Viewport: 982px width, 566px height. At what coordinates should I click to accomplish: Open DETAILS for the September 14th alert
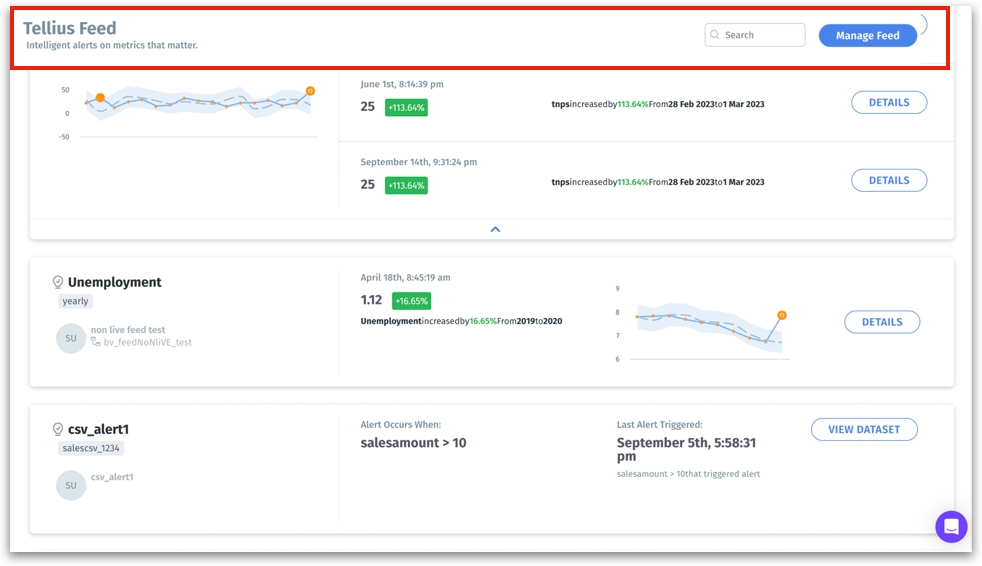point(888,180)
